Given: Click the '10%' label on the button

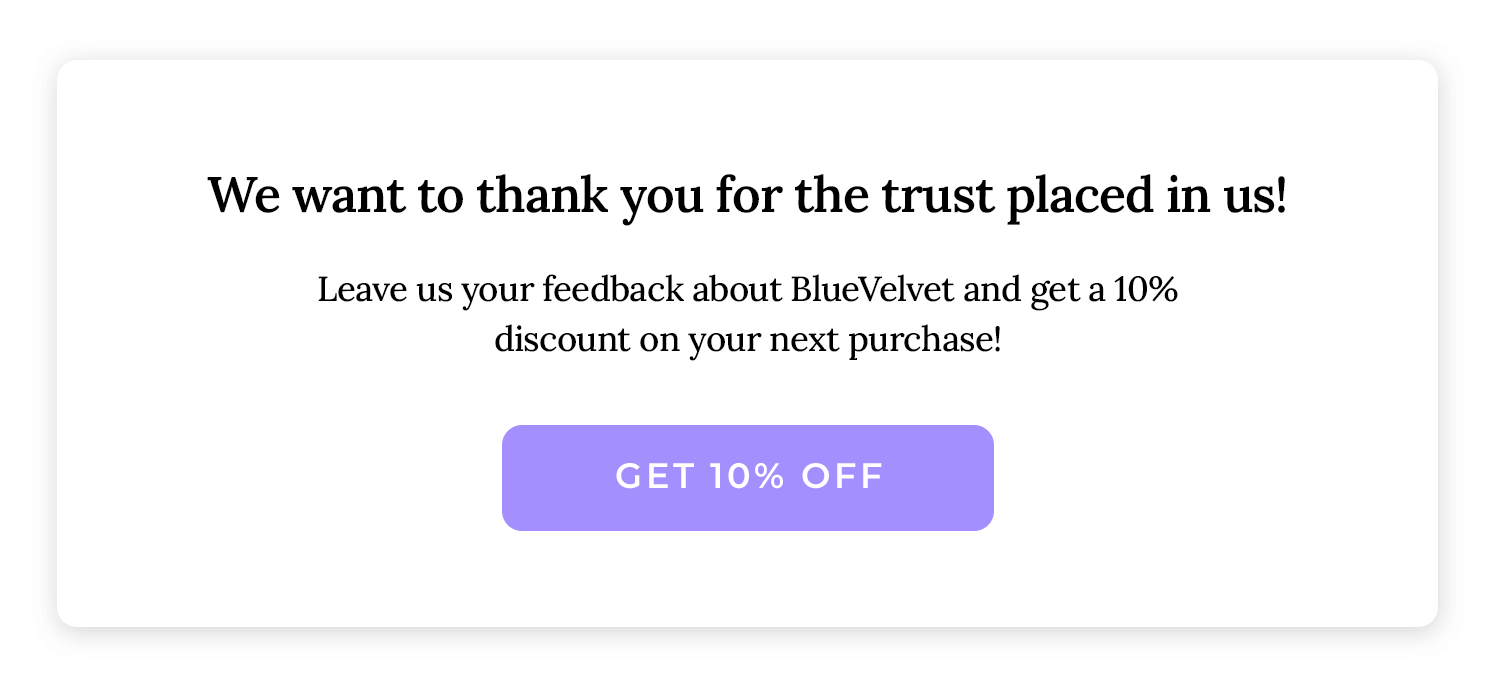Looking at the screenshot, I should pos(748,477).
